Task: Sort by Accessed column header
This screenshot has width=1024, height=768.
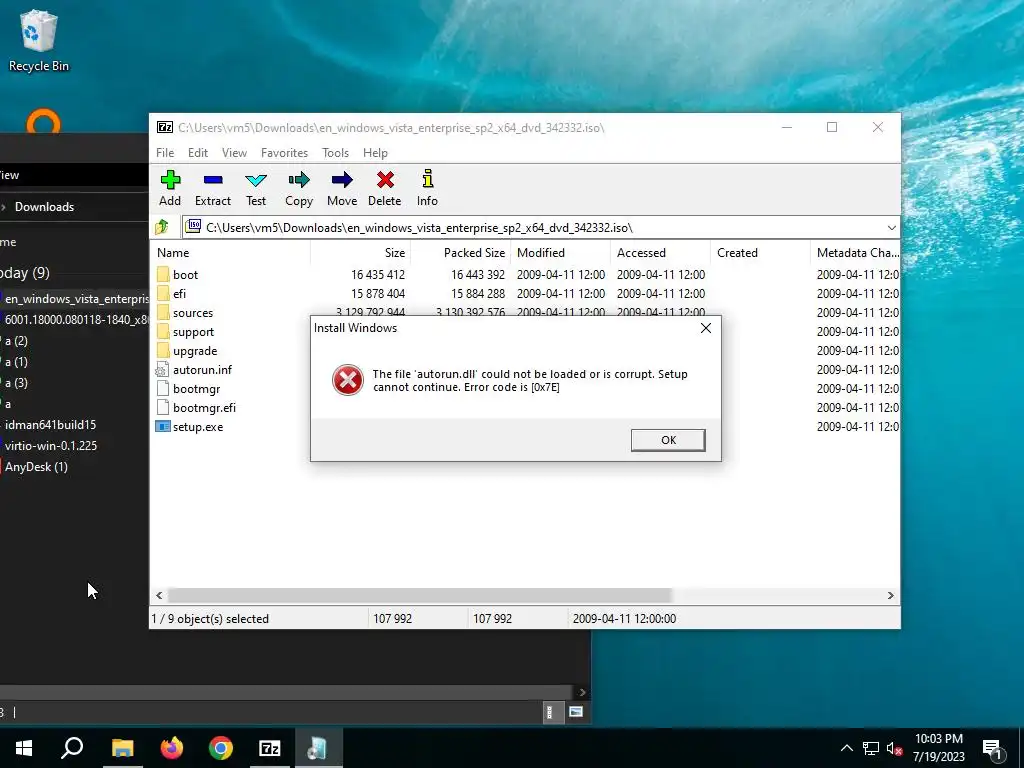Action: click(660, 253)
